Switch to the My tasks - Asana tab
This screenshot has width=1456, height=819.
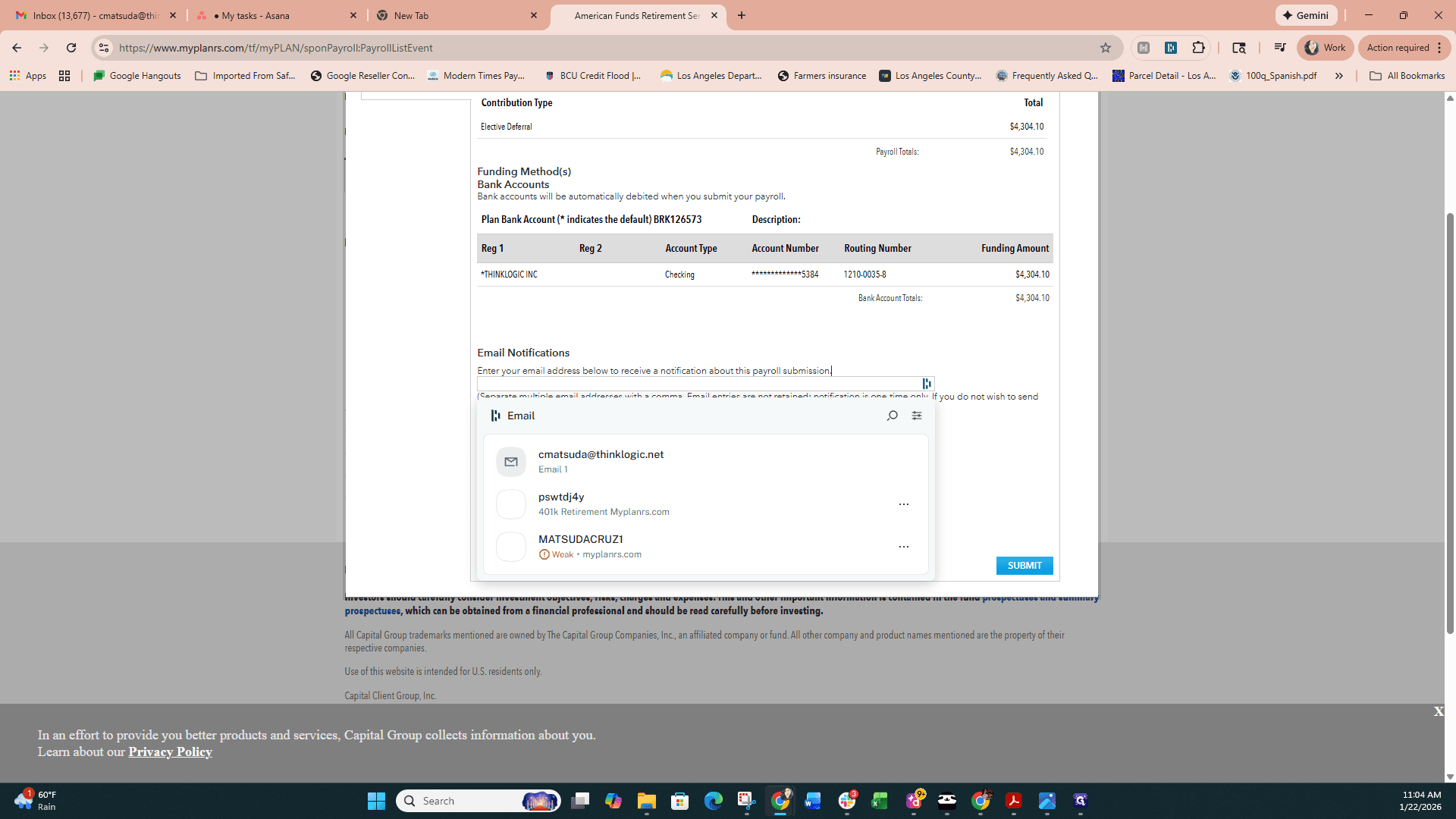point(276,15)
